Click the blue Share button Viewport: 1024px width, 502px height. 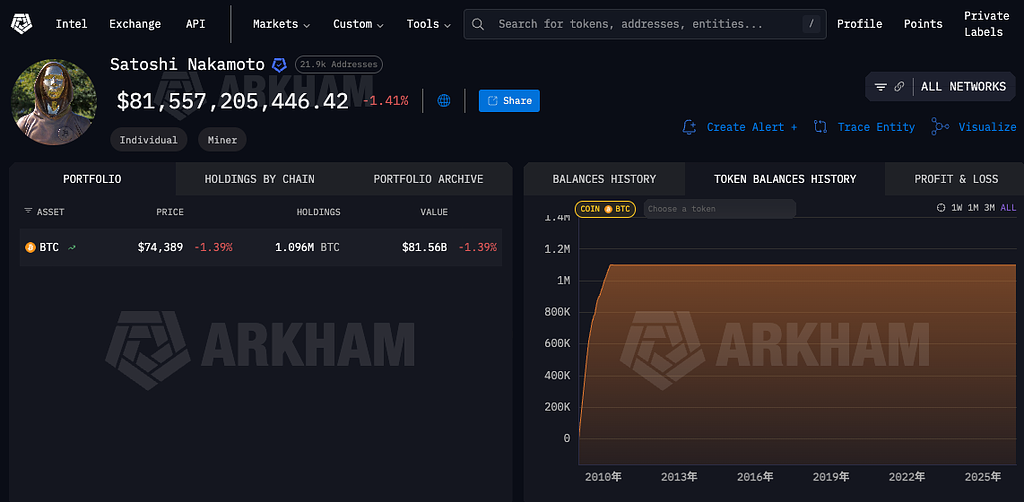[x=509, y=101]
